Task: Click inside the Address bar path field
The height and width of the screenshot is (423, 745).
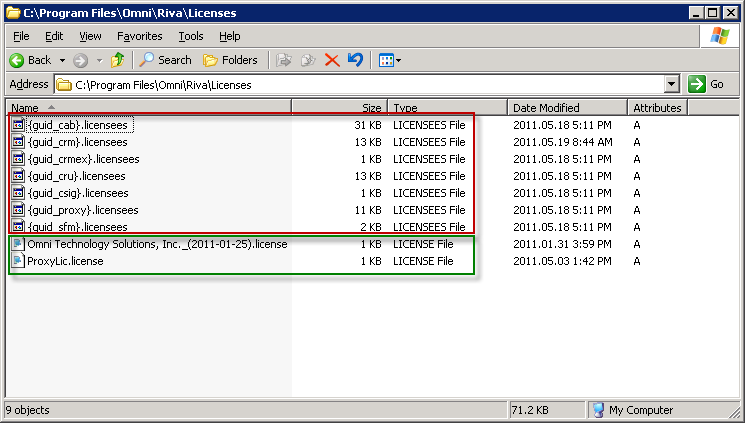Action: coord(359,85)
